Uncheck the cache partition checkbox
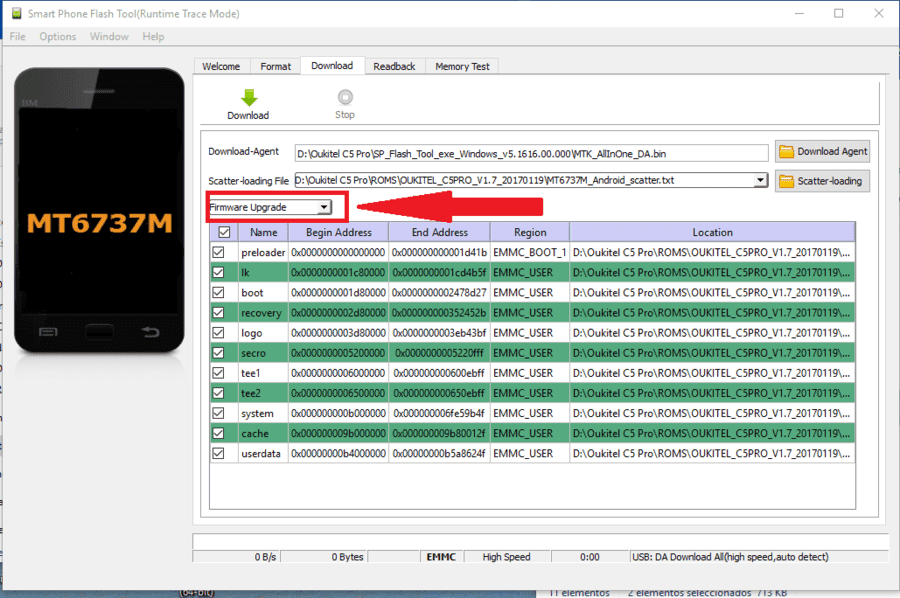Screen dimensions: 900x598 coord(218,433)
